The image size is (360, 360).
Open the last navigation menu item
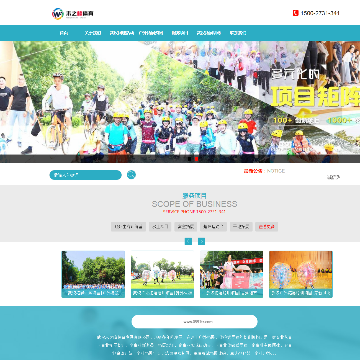coord(238,33)
